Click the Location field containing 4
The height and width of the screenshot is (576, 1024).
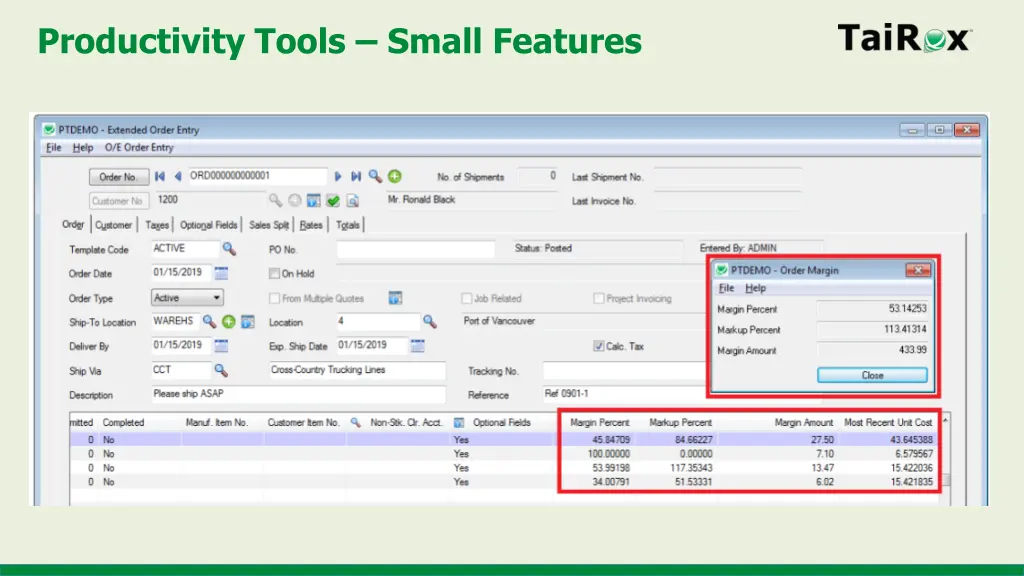[378, 321]
